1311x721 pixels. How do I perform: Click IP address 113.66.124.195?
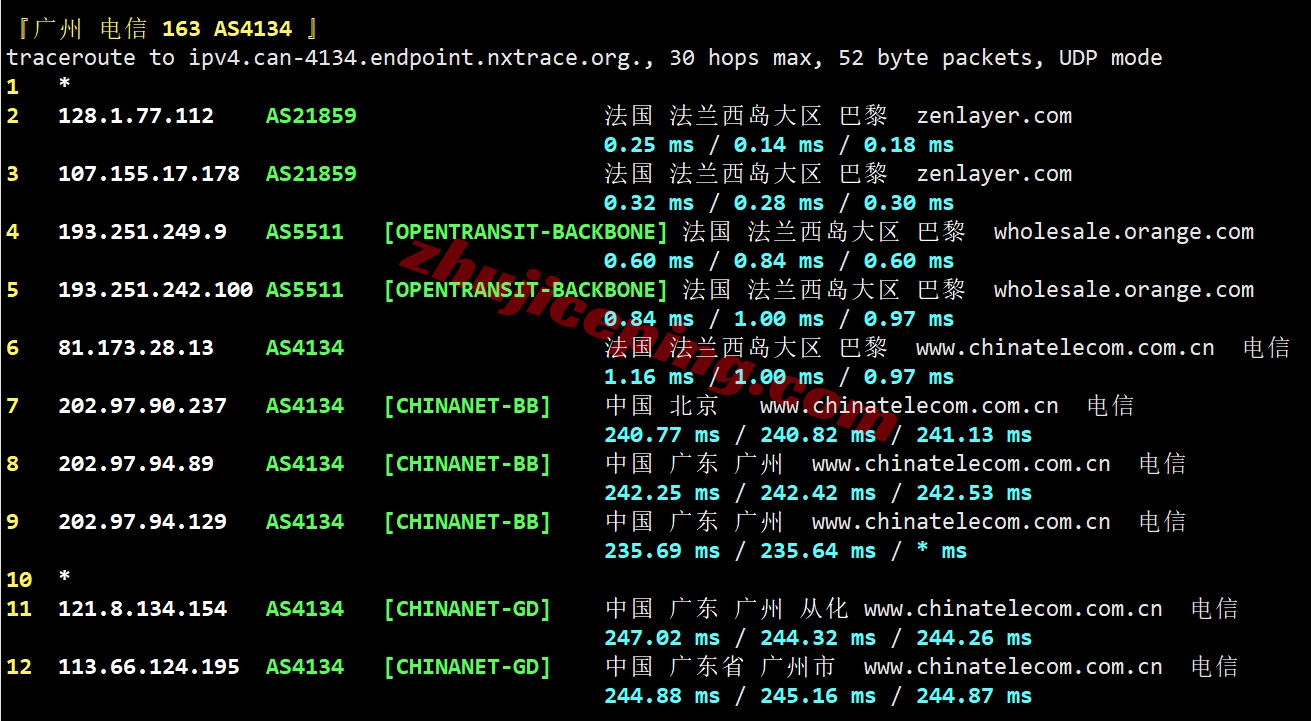click(149, 667)
